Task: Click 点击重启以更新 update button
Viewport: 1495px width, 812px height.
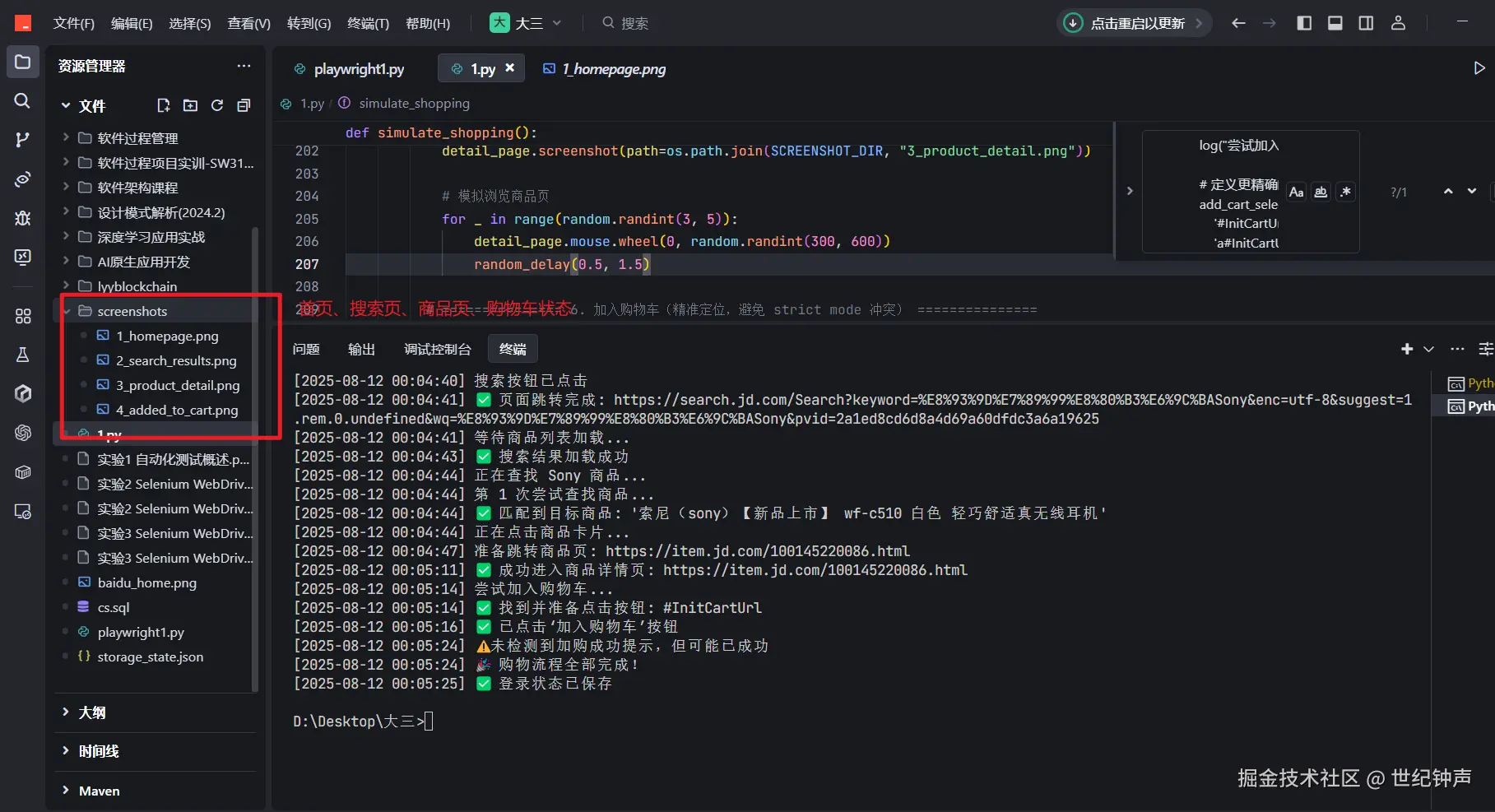Action: (1135, 23)
